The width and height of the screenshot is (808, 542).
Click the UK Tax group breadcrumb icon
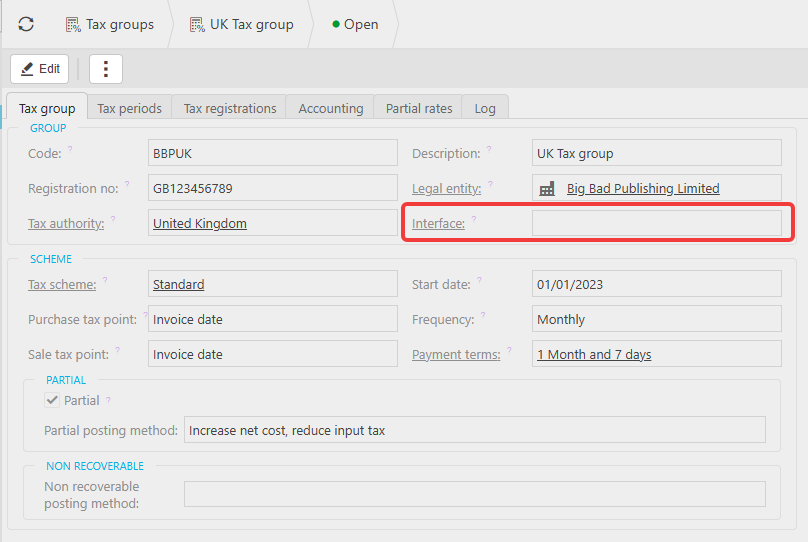[x=197, y=25]
